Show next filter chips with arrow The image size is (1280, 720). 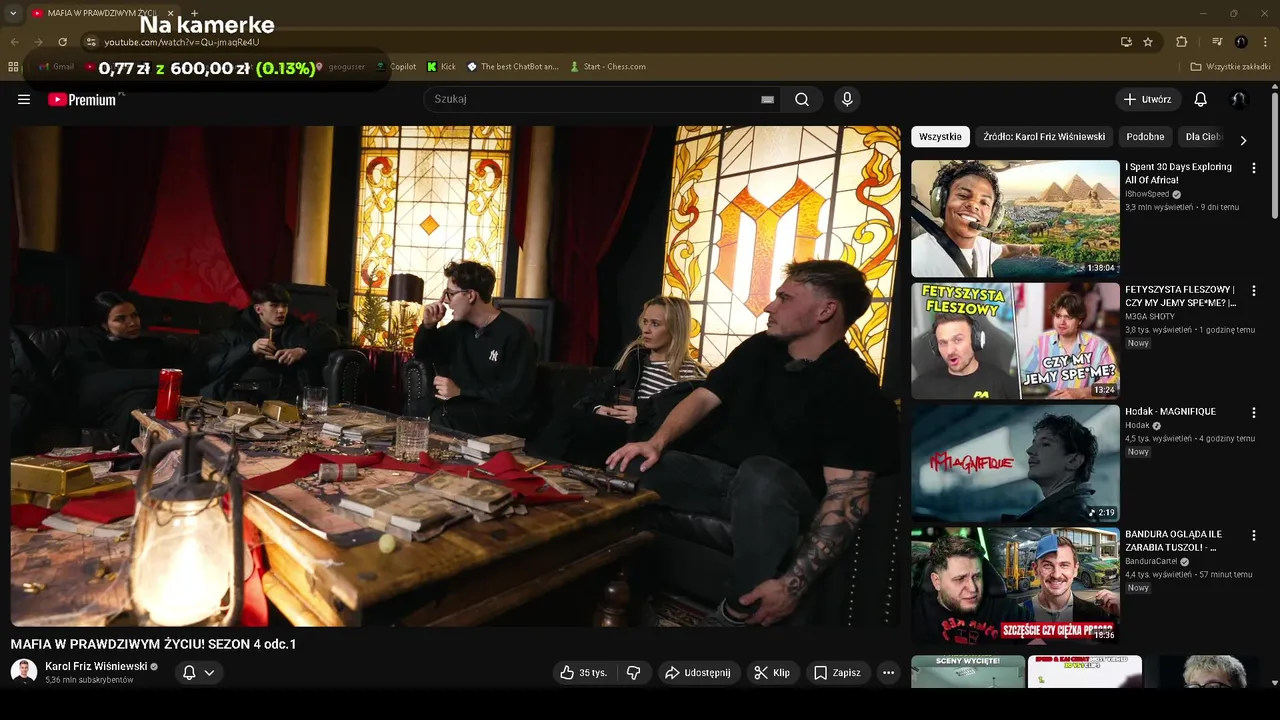pos(1243,140)
